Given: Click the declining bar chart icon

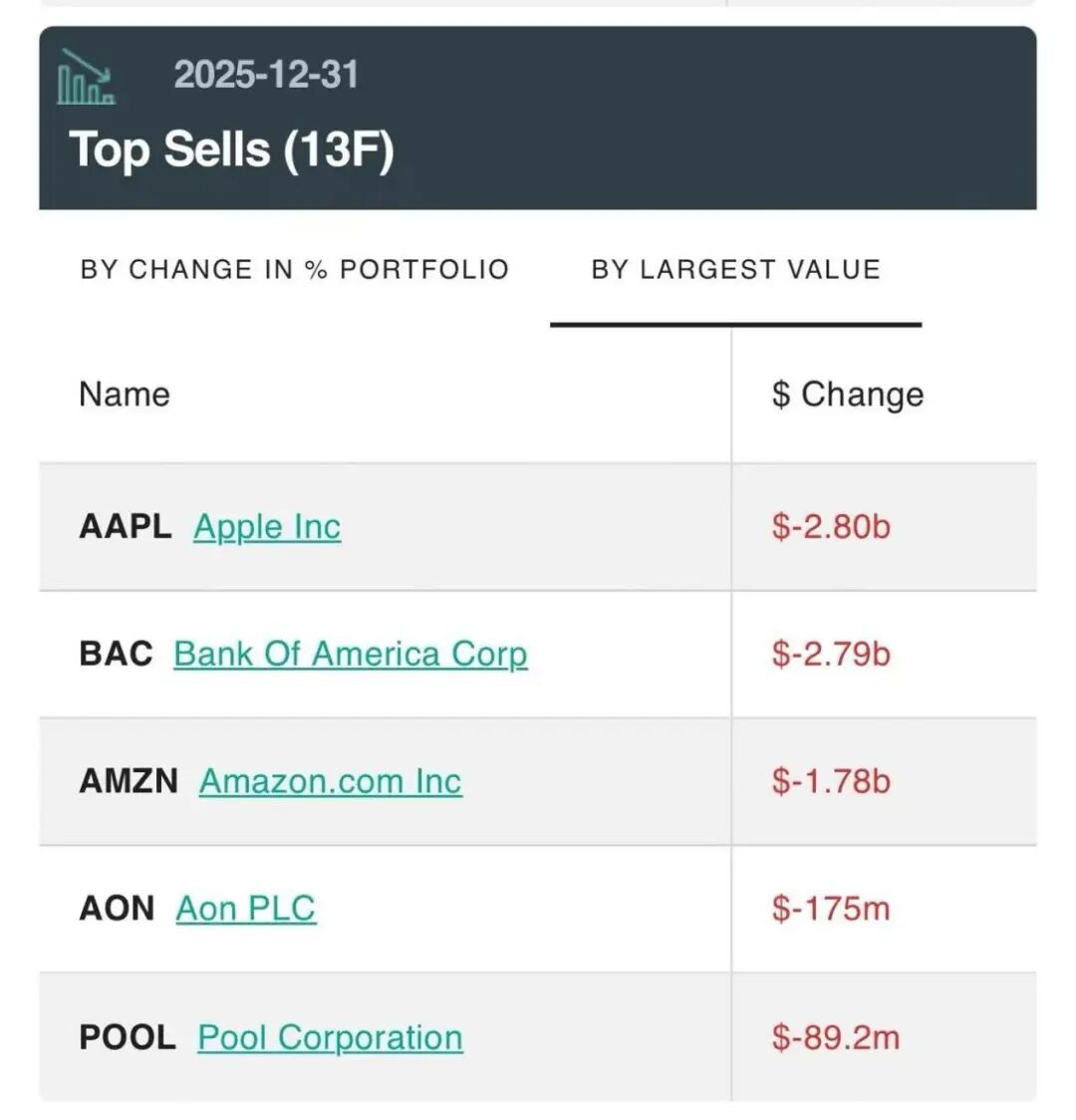Looking at the screenshot, I should tap(86, 78).
